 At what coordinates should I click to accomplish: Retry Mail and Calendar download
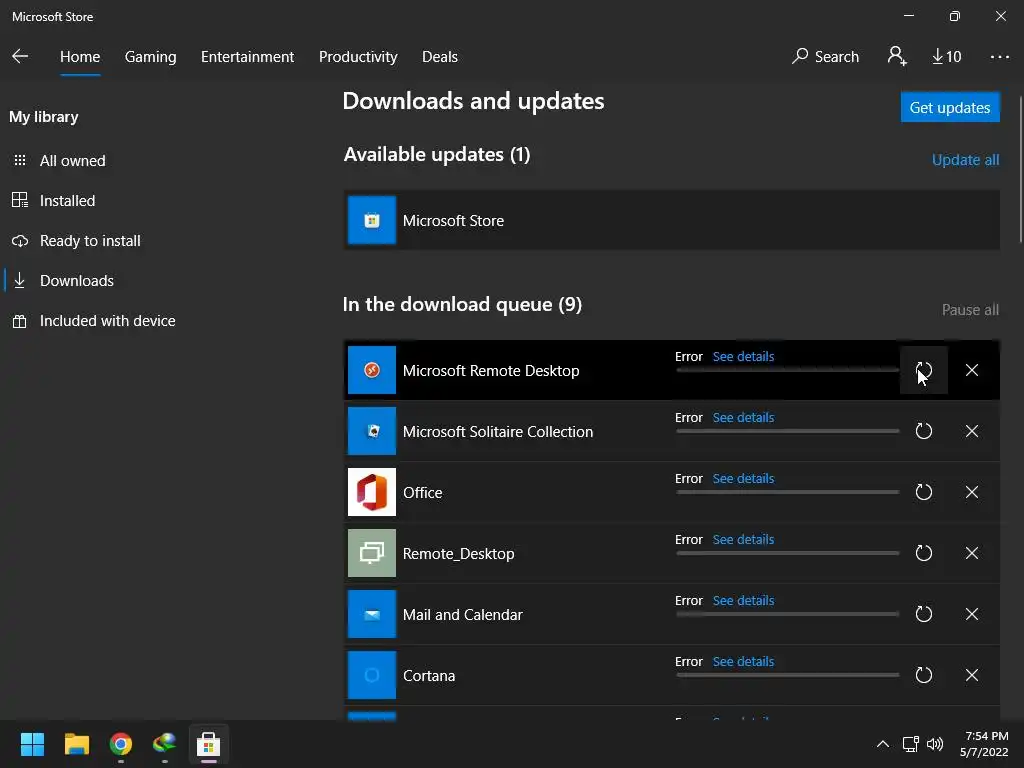923,614
